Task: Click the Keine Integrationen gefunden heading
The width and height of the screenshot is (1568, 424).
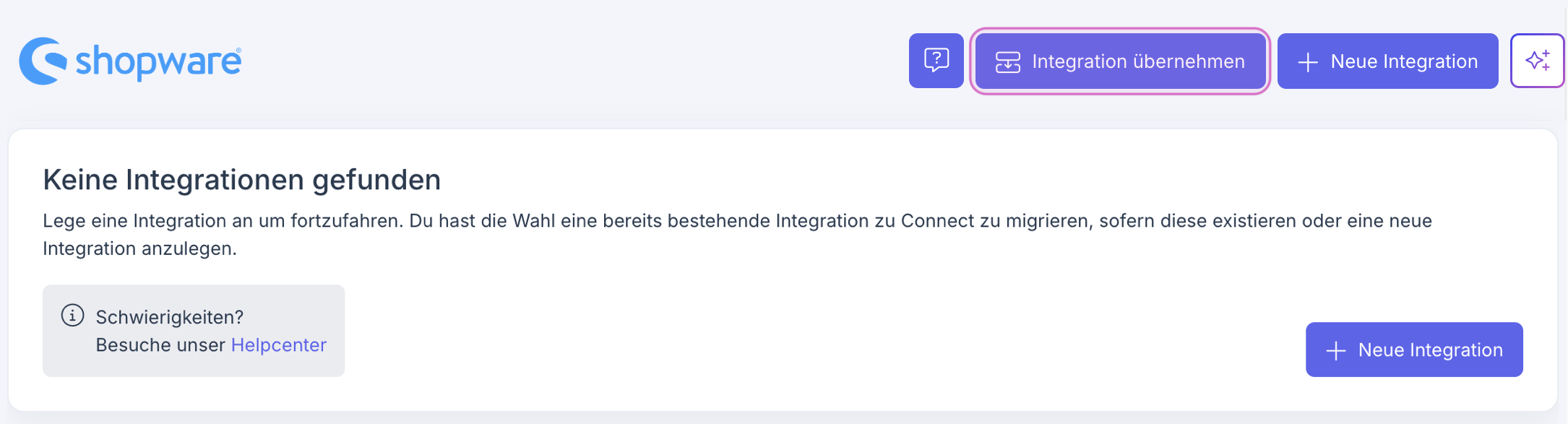Action: 241,180
